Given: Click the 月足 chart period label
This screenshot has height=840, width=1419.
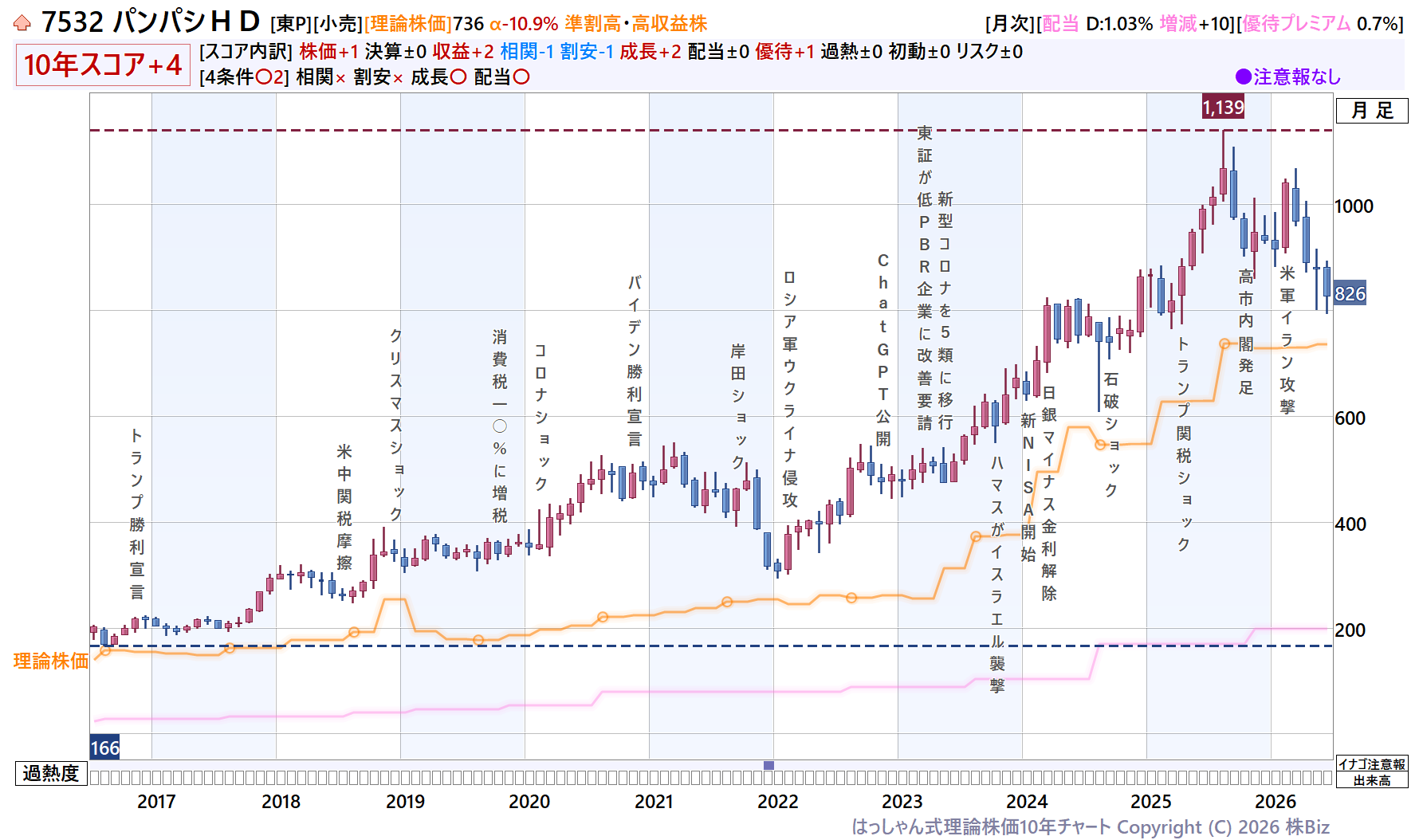Looking at the screenshot, I should [x=1372, y=111].
